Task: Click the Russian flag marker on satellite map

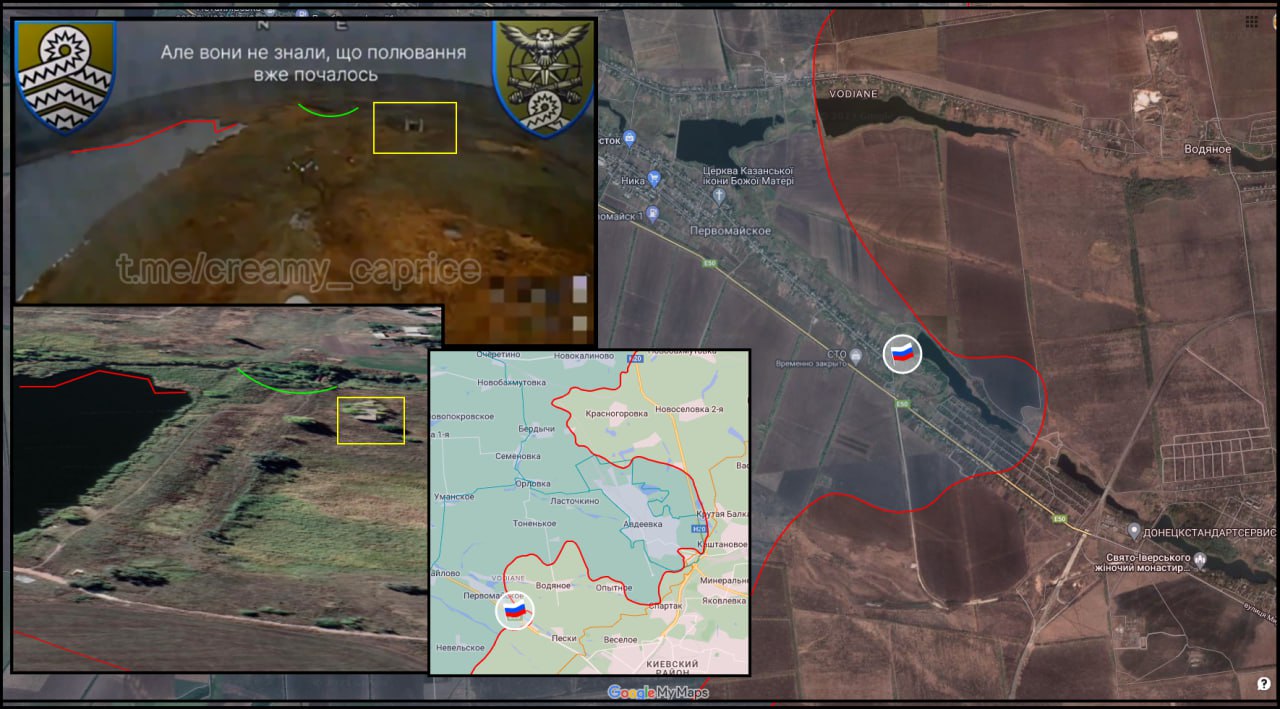Action: (902, 354)
